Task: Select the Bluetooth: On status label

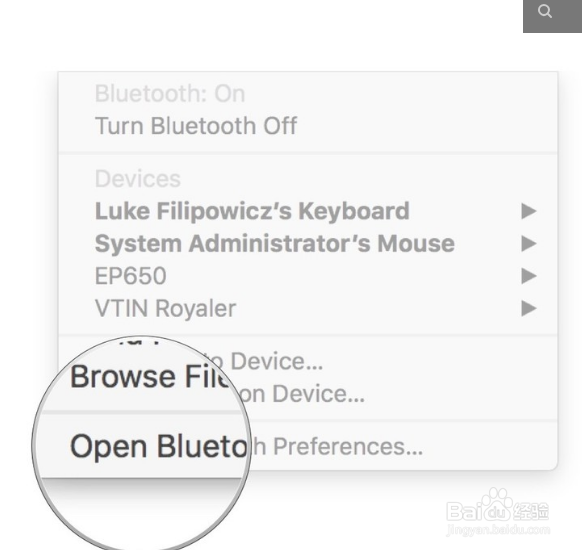Action: [170, 94]
